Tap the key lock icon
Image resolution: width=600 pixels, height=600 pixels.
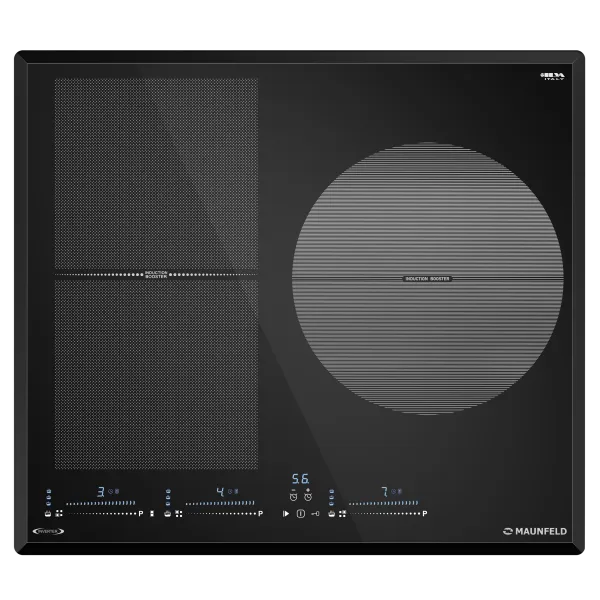(x=315, y=514)
